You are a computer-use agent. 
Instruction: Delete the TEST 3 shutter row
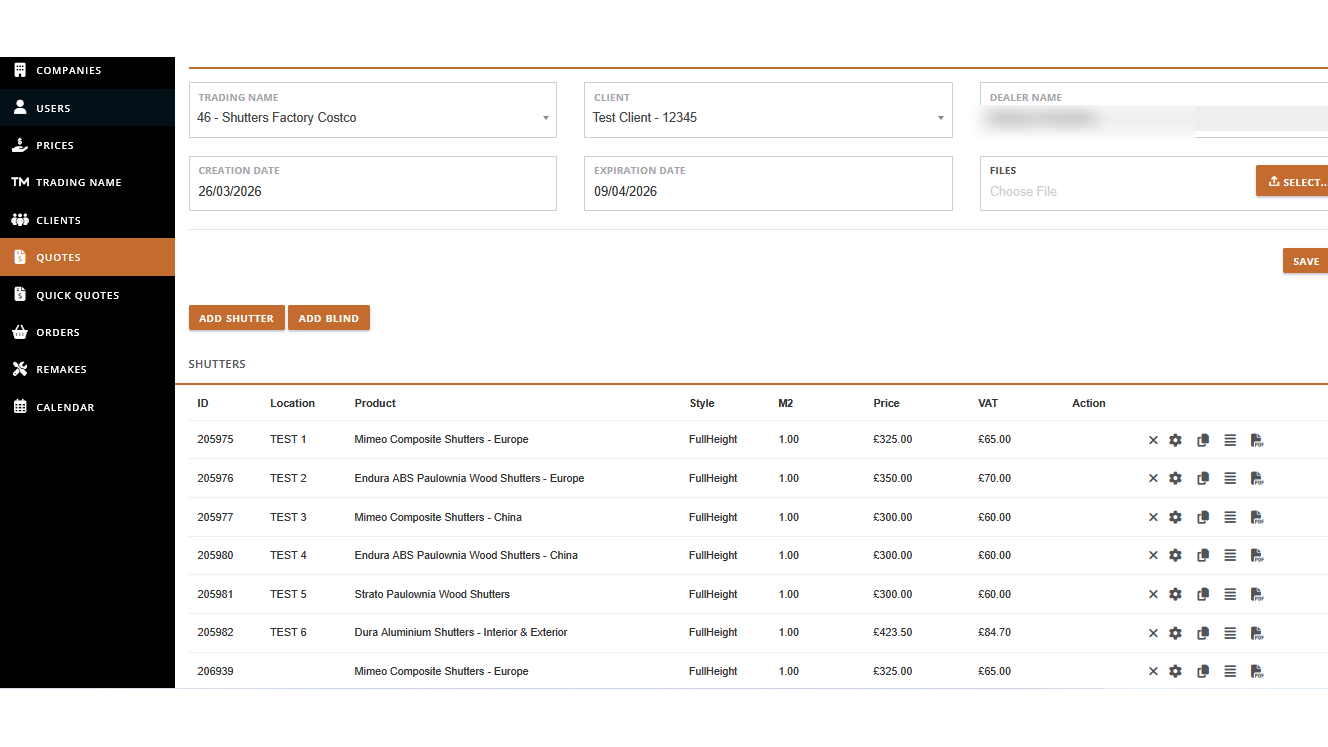(x=1153, y=518)
